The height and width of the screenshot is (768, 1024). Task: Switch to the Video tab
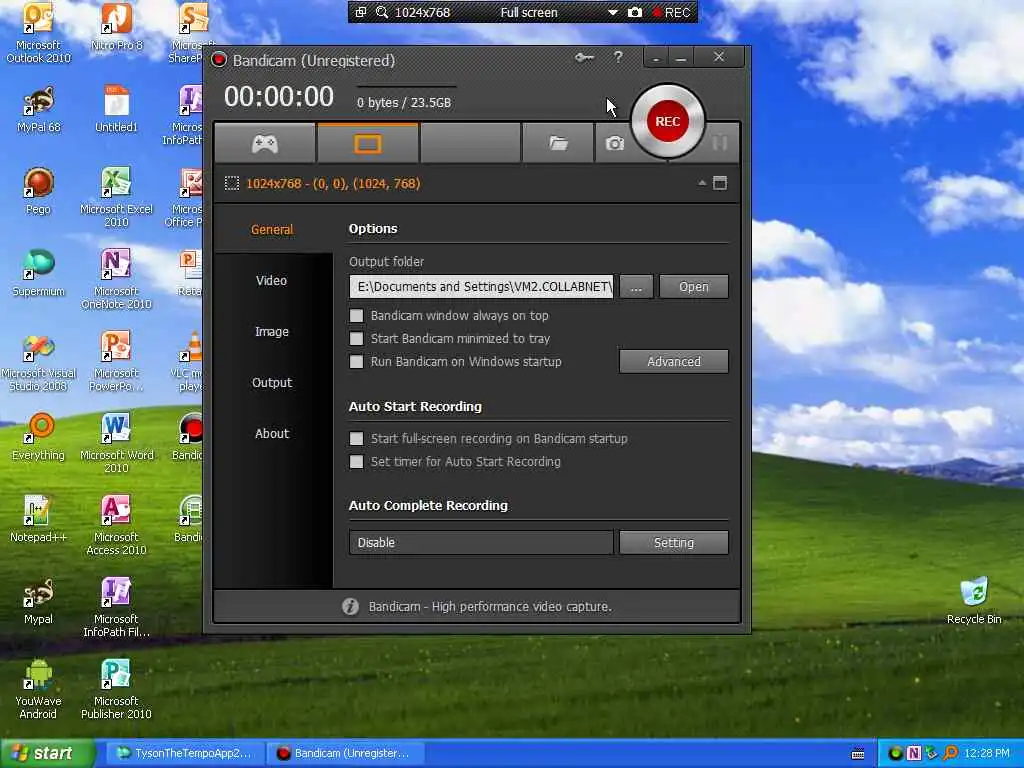tap(272, 280)
